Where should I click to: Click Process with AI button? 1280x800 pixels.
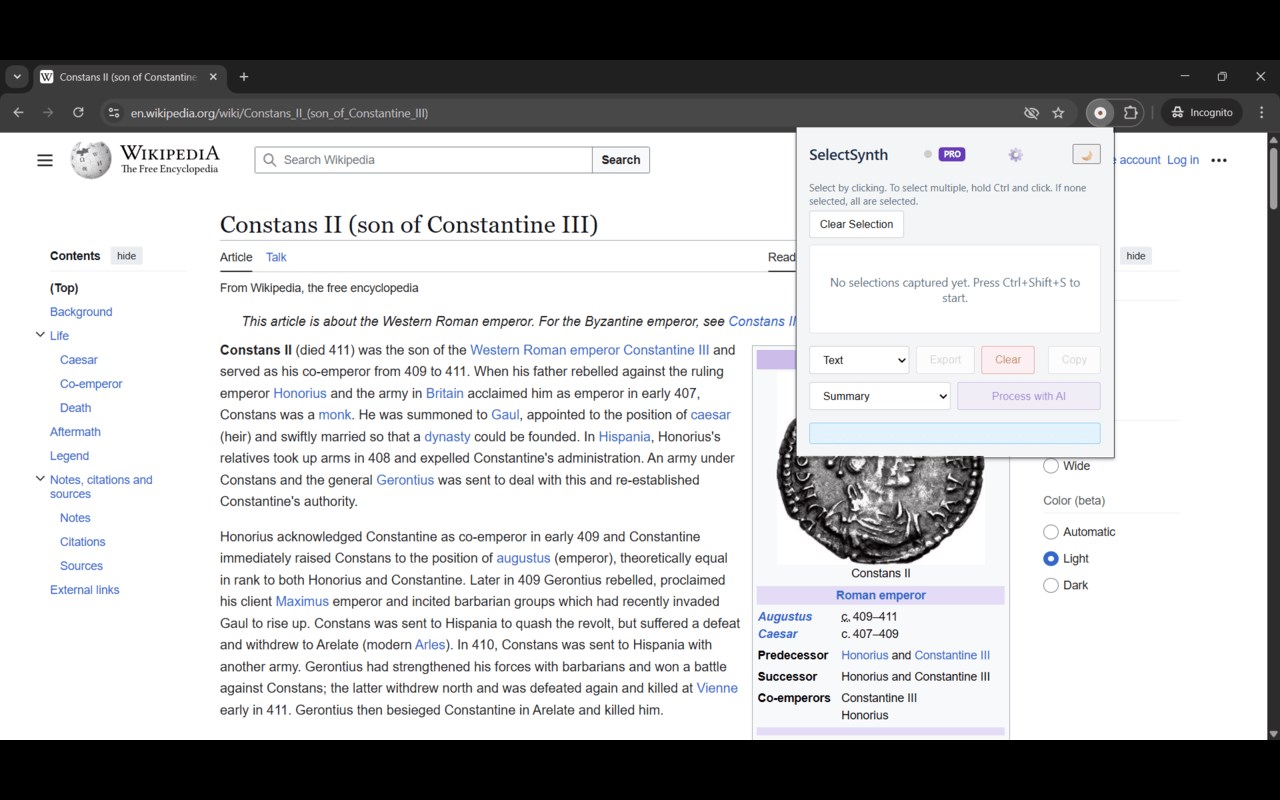1029,396
